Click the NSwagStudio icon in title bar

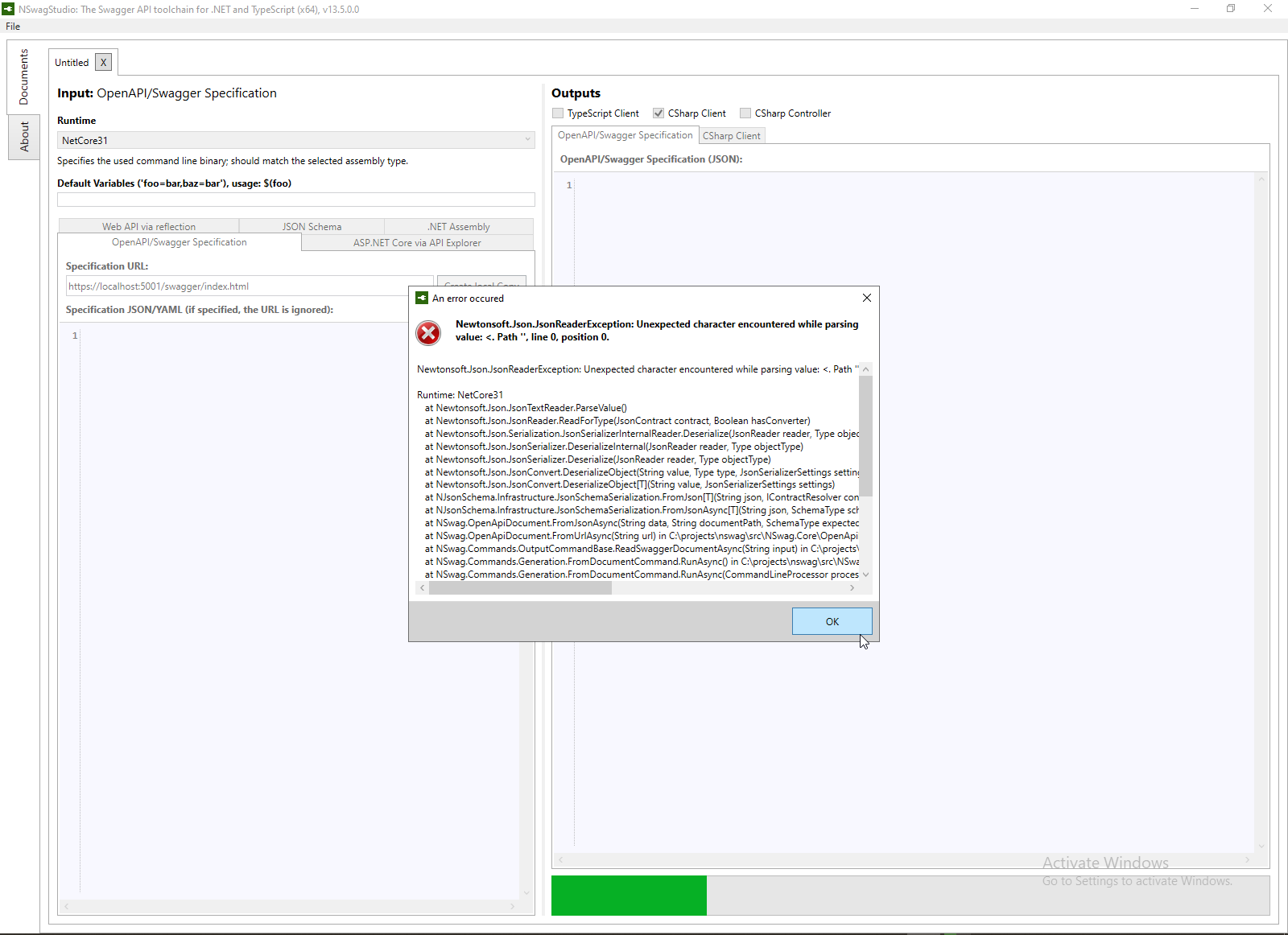click(8, 9)
